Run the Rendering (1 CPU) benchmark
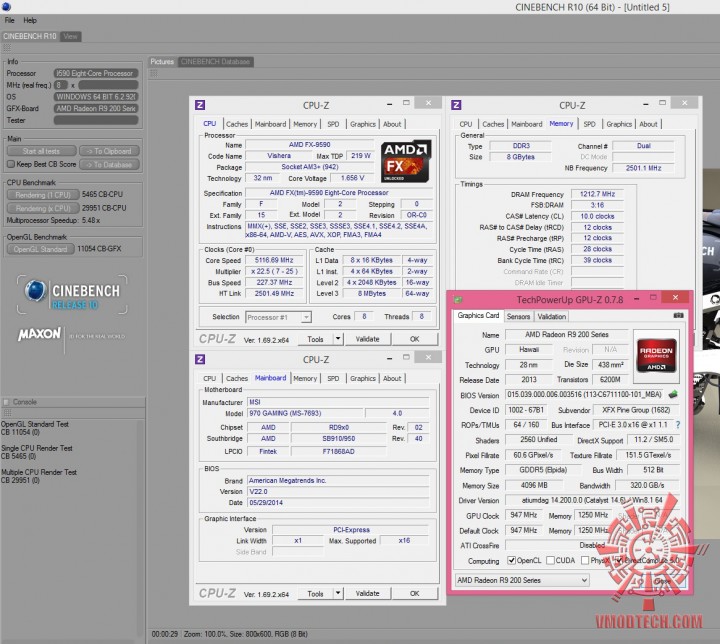720x644 pixels. [43, 195]
